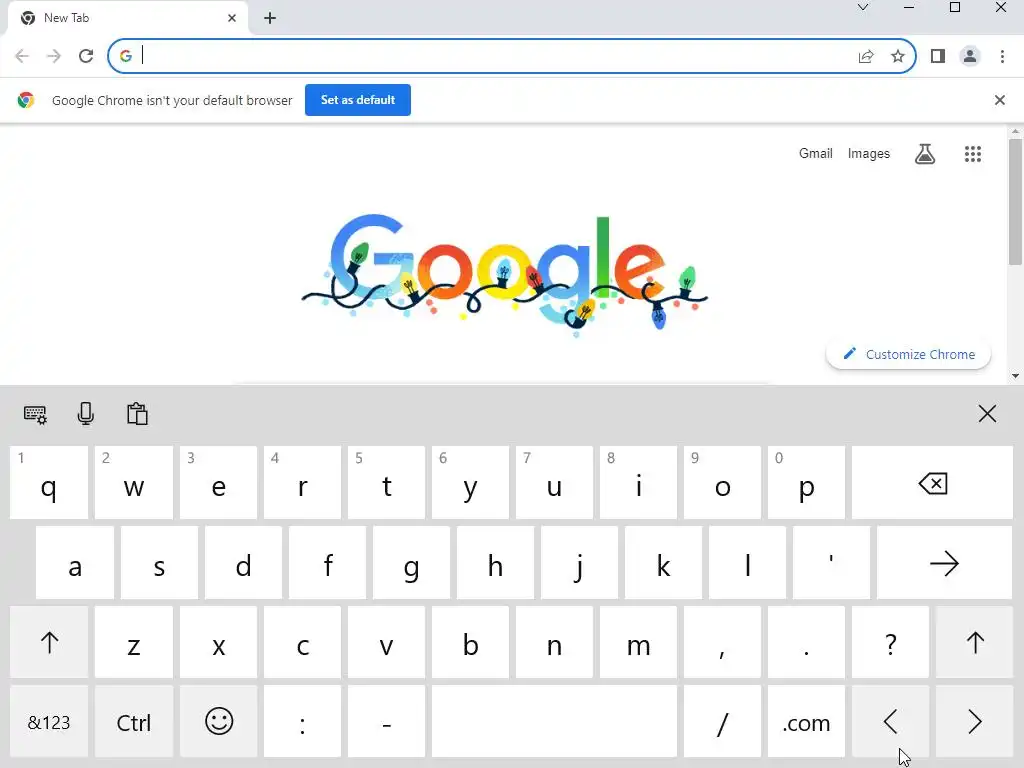1024x768 pixels.
Task: Start dictation with the microphone icon
Action: (x=86, y=414)
